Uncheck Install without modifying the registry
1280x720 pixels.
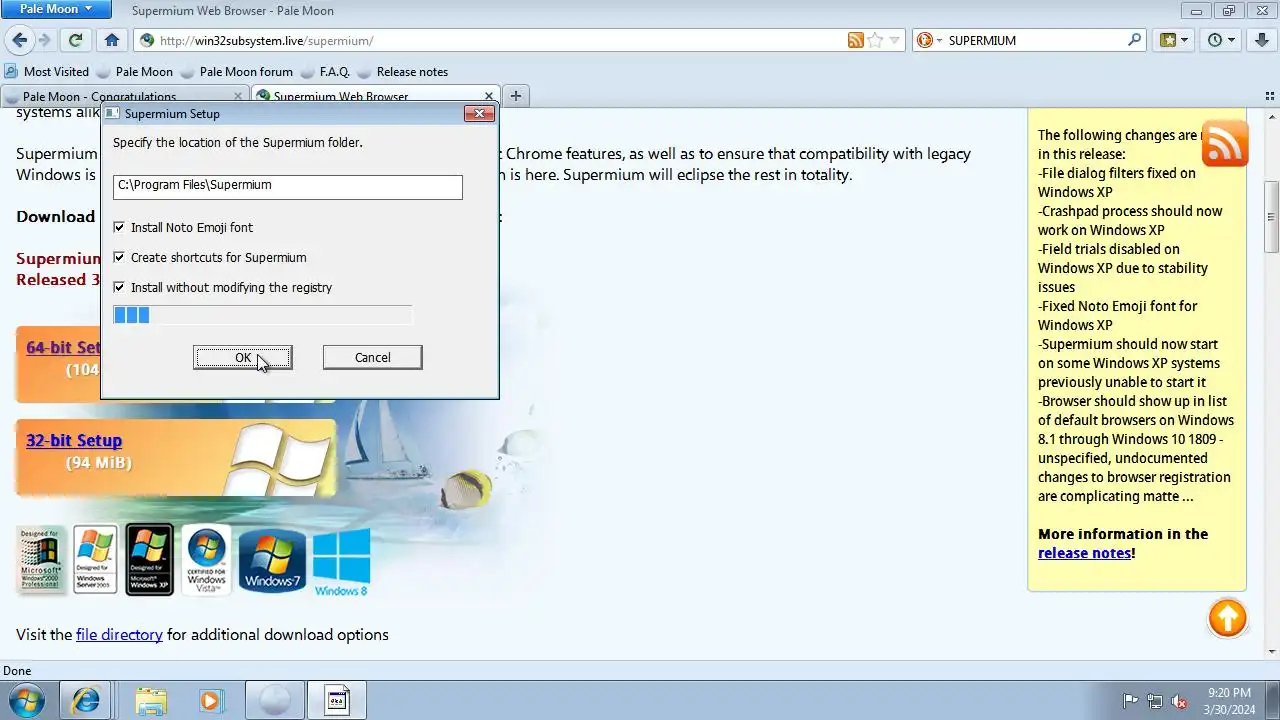click(x=119, y=288)
